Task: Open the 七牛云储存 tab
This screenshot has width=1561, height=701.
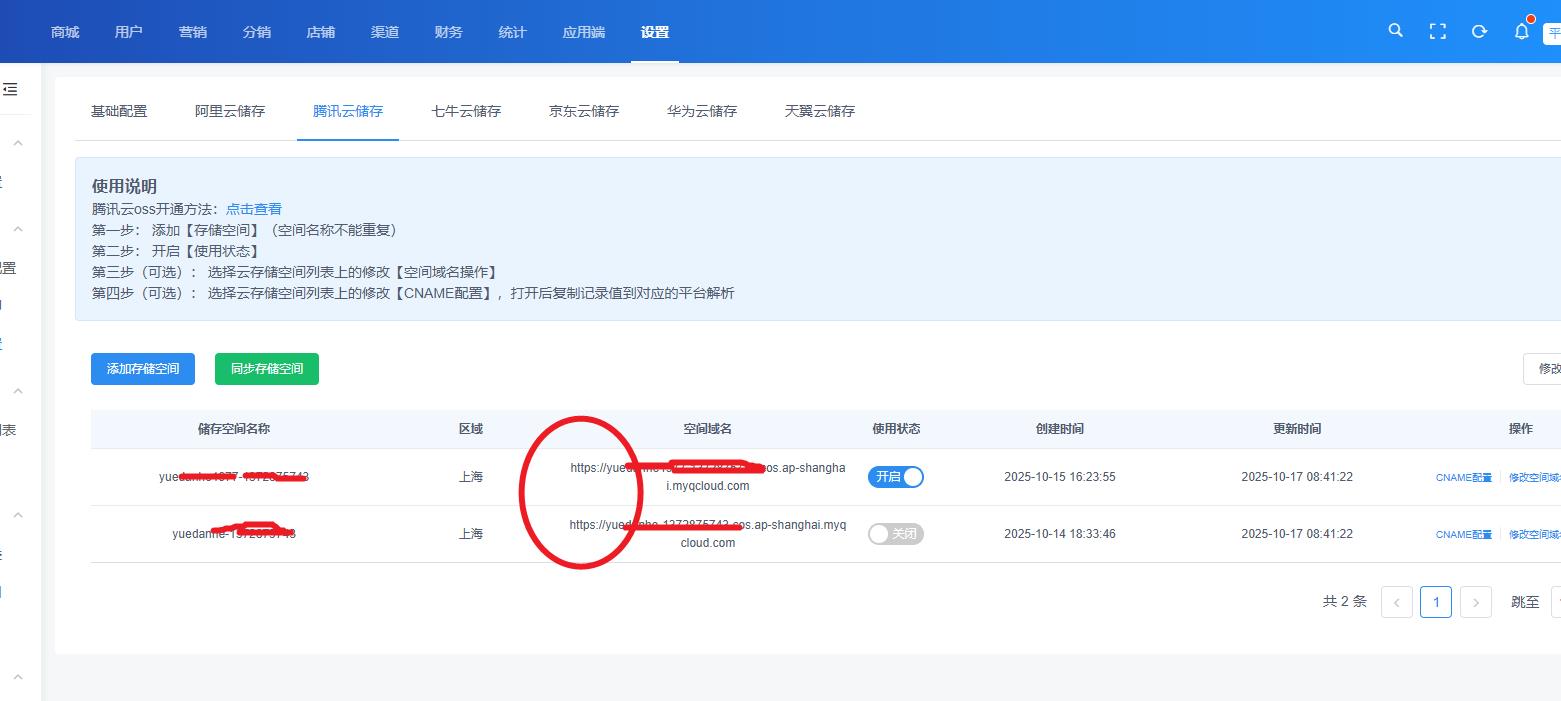Action: 466,111
